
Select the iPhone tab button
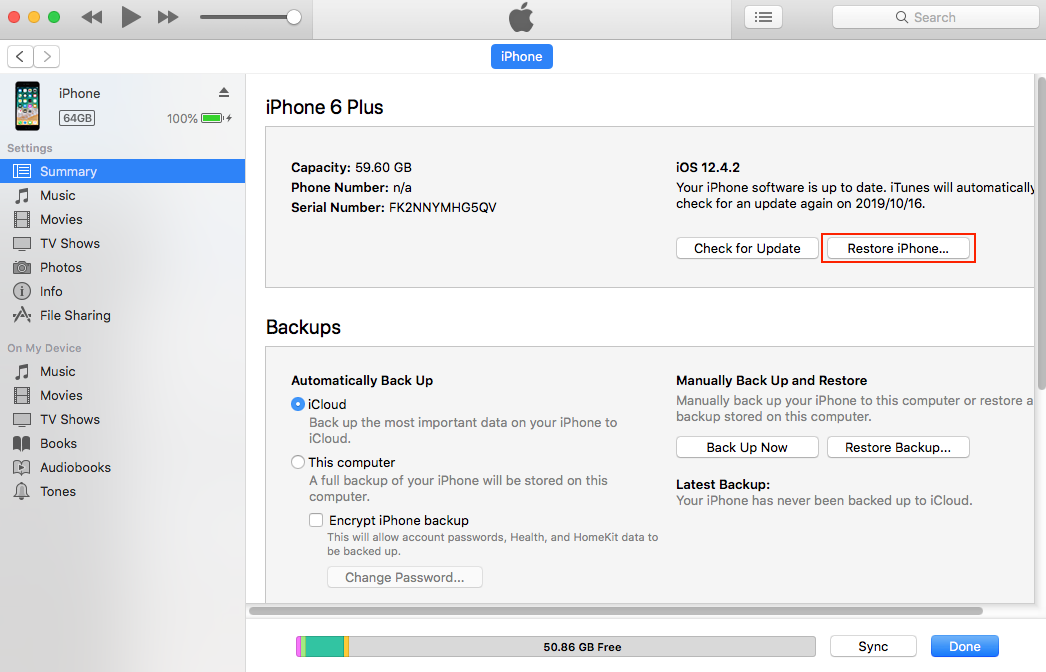[x=522, y=57]
